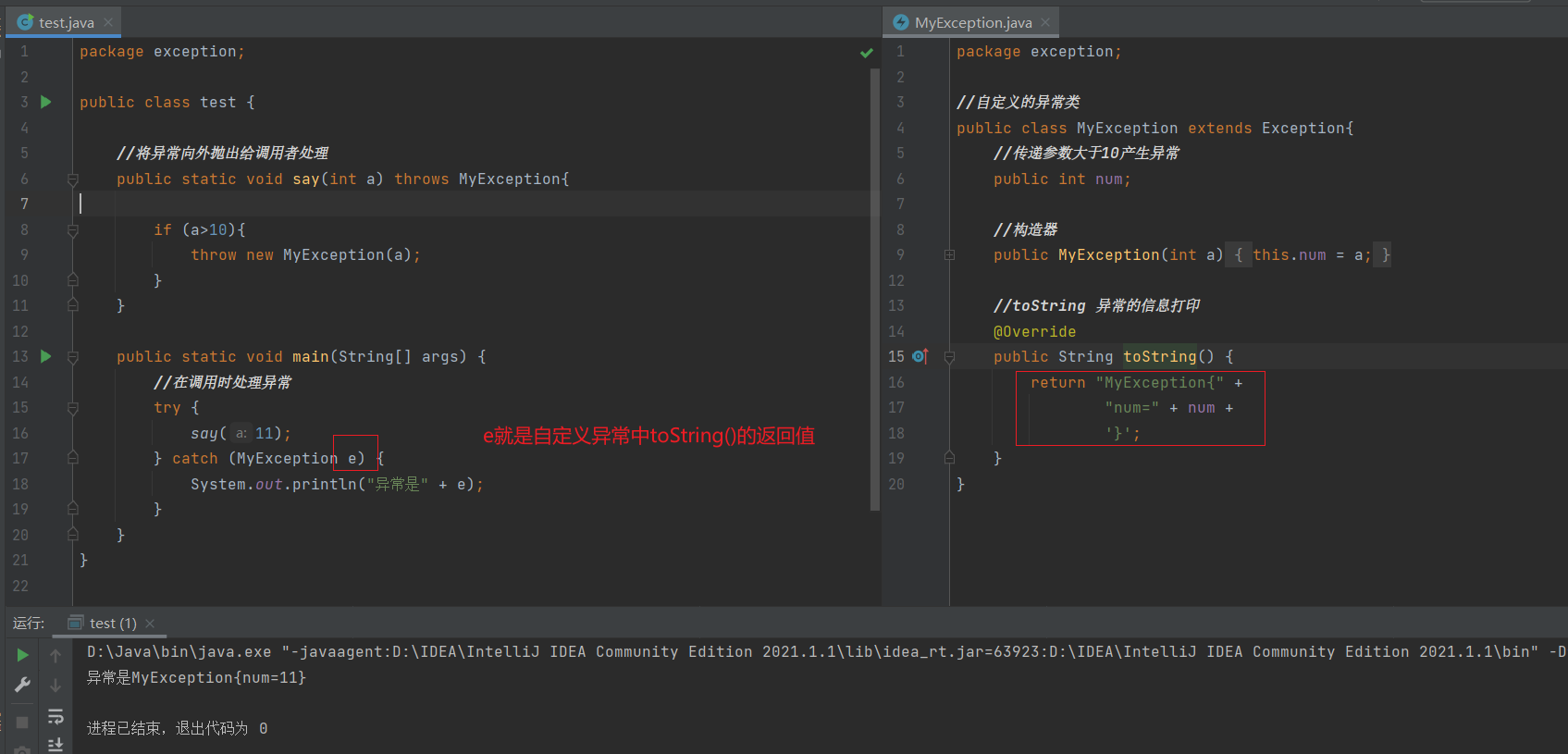
Task: Open run configuration wrench icon
Action: 23,685
